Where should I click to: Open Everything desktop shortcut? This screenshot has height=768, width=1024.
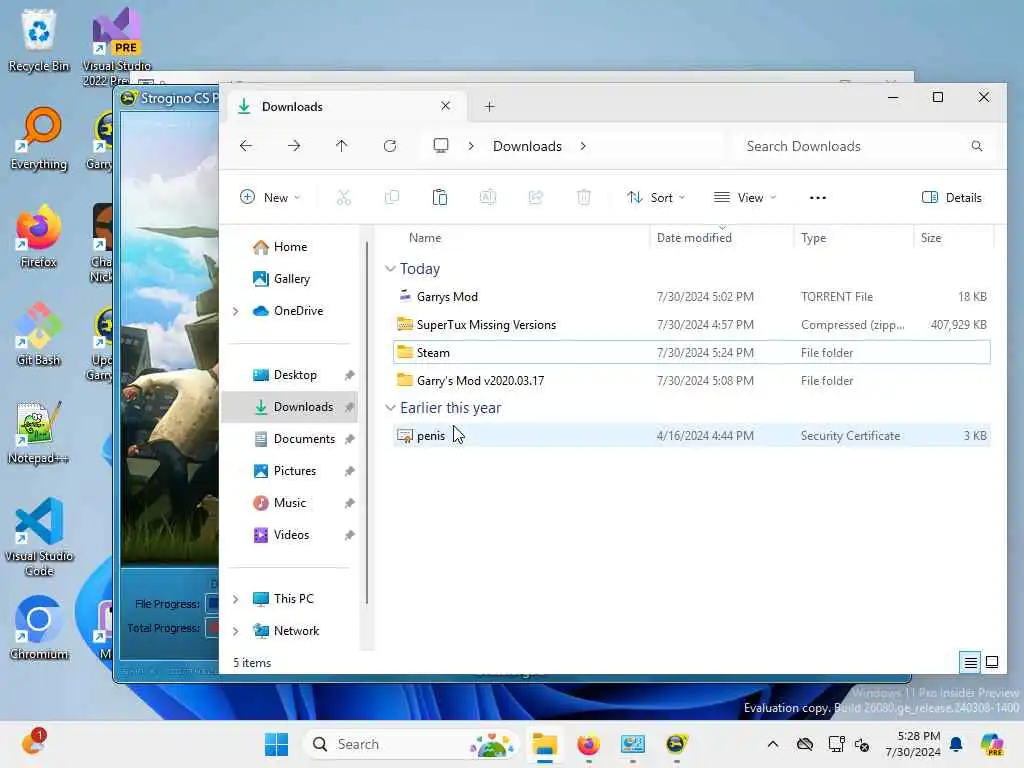(39, 138)
